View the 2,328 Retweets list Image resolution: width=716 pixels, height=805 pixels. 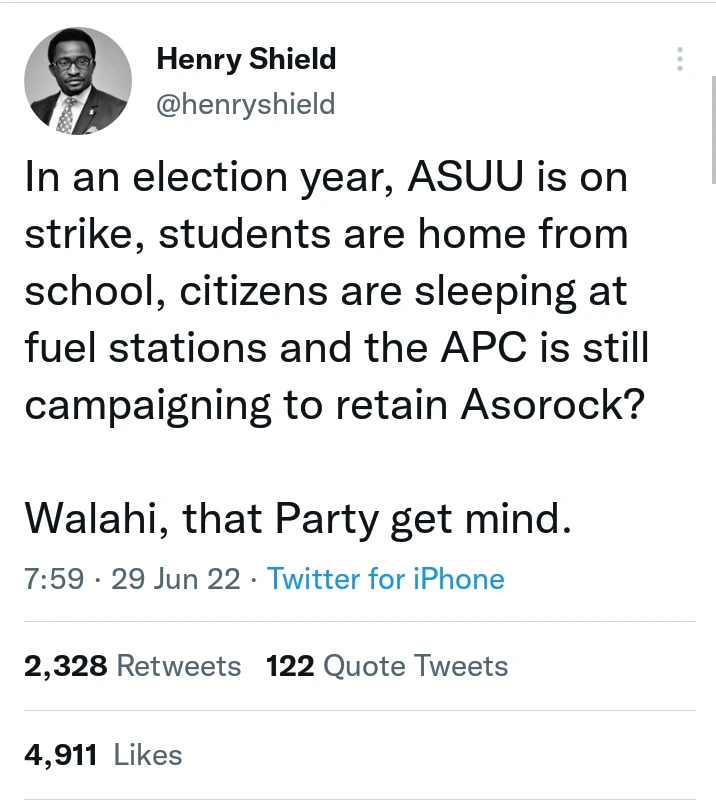point(132,666)
